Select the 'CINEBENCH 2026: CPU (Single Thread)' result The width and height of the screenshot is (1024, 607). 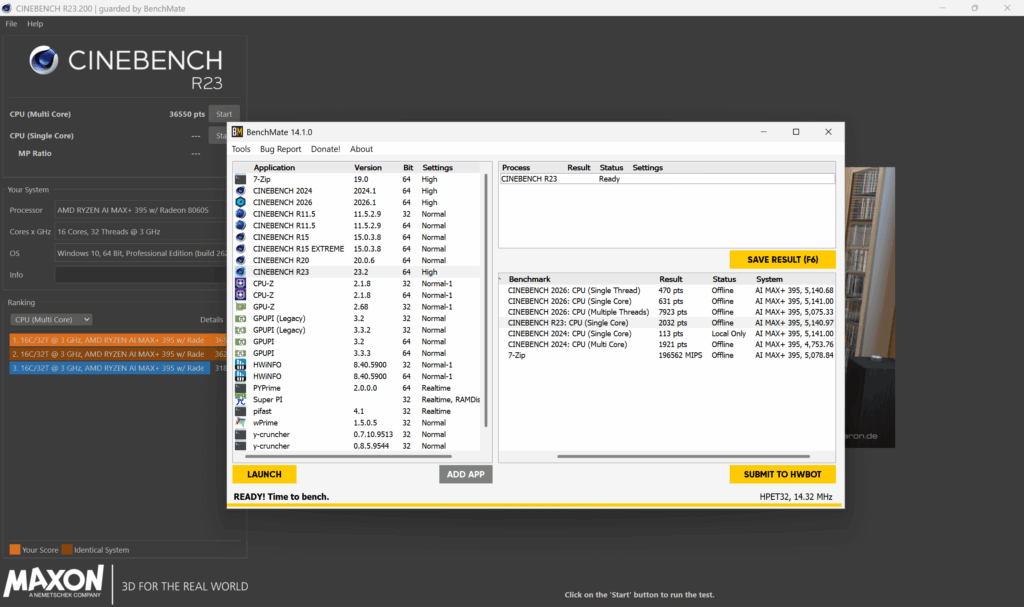coord(667,290)
